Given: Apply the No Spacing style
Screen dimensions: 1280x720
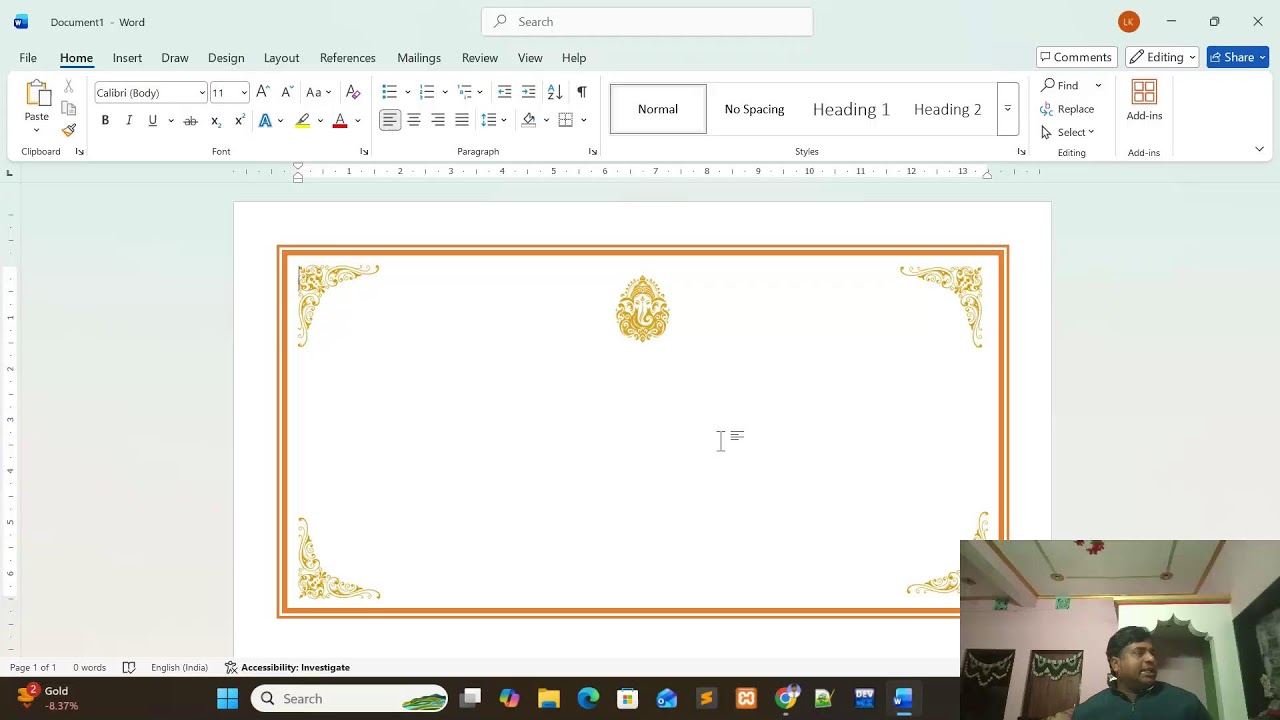Looking at the screenshot, I should 754,109.
